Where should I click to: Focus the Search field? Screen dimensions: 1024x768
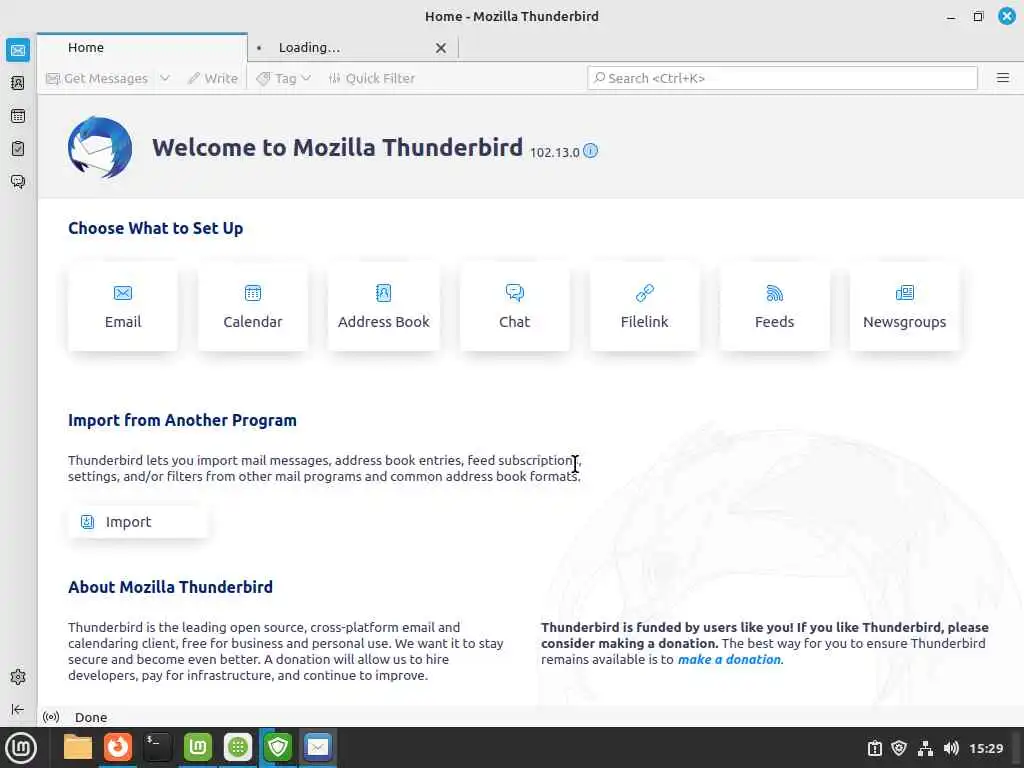click(x=782, y=78)
